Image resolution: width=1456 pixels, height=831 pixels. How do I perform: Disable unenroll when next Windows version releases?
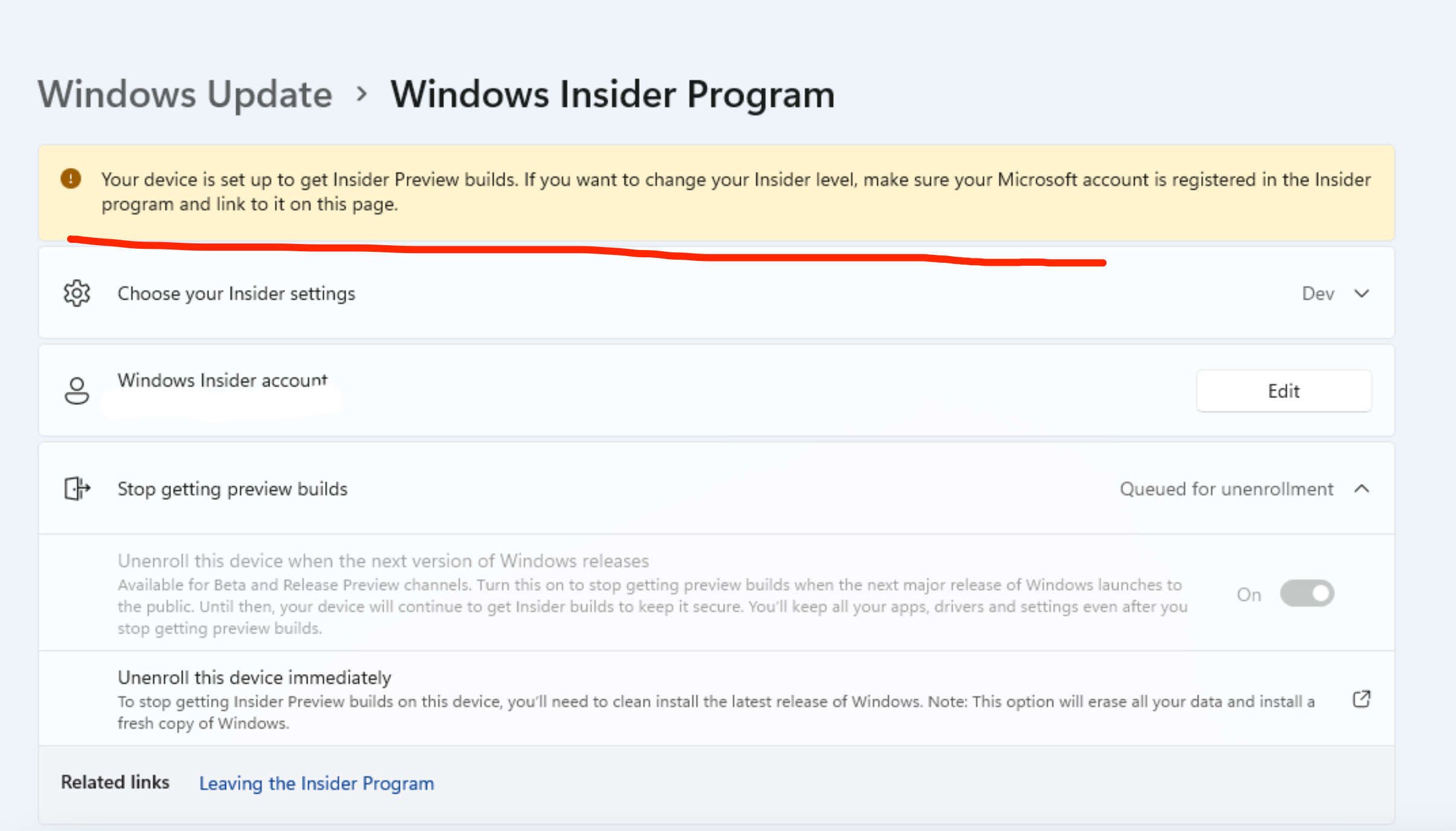[1306, 594]
